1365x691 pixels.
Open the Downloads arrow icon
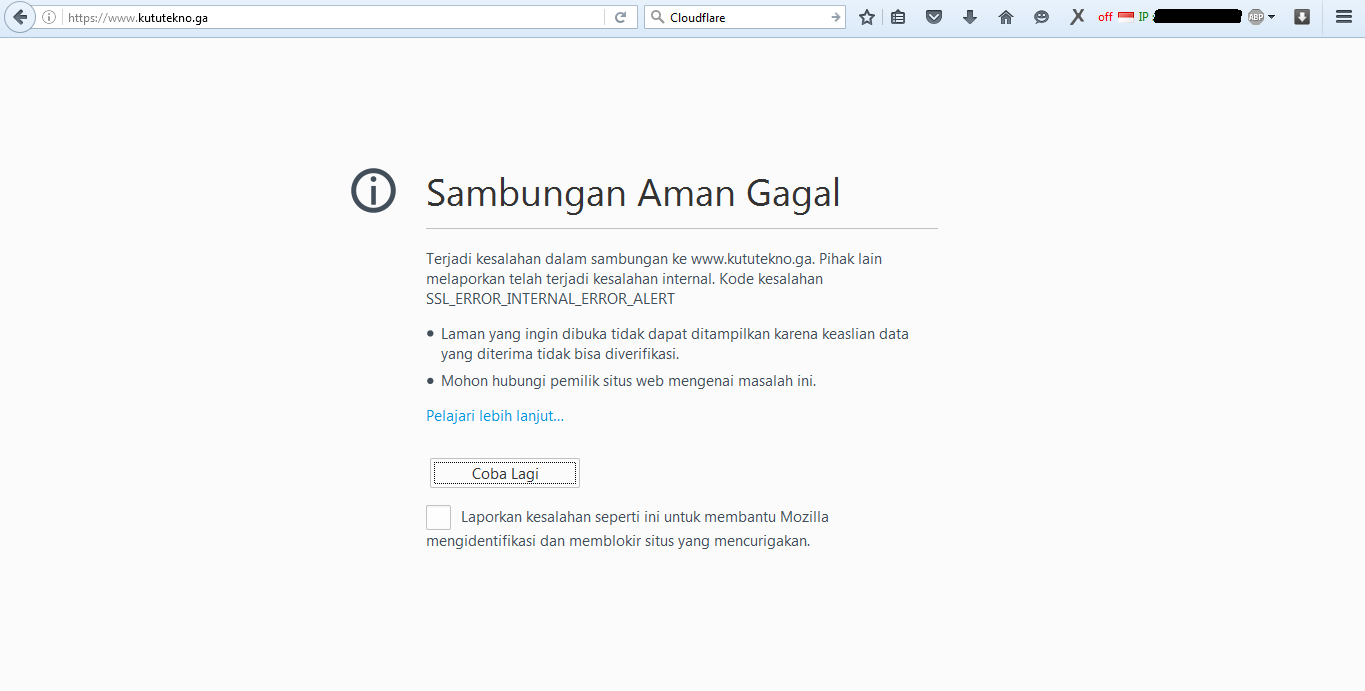(x=969, y=17)
